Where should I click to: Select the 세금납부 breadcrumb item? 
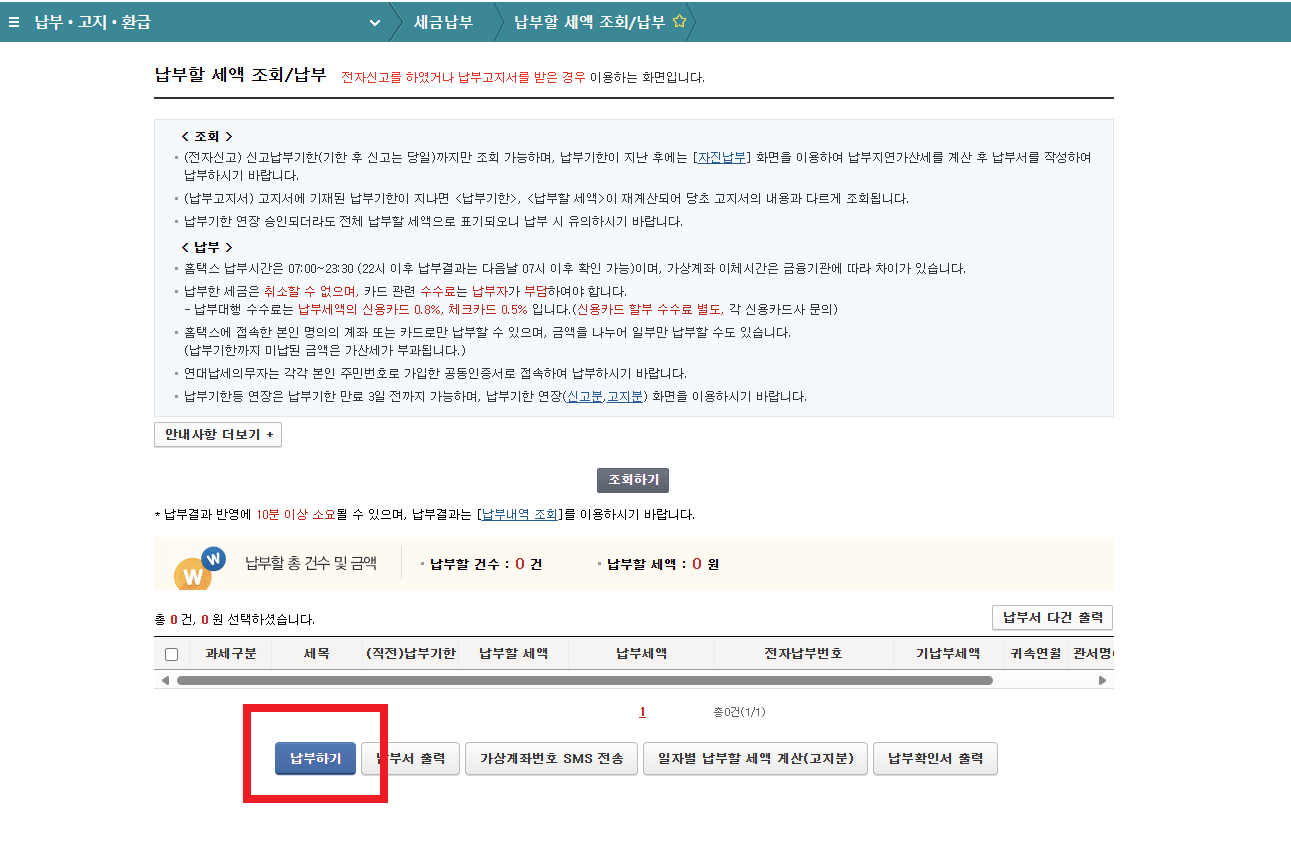tap(441, 21)
